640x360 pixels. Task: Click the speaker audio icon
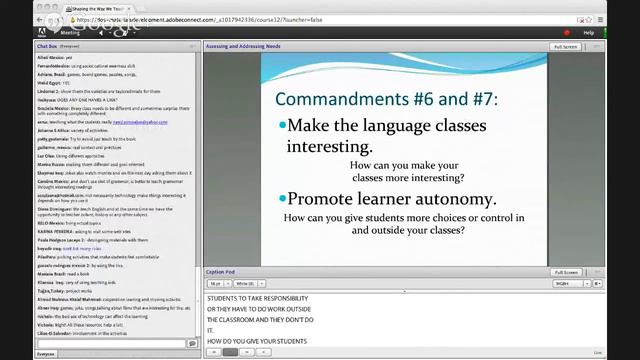[x=100, y=33]
